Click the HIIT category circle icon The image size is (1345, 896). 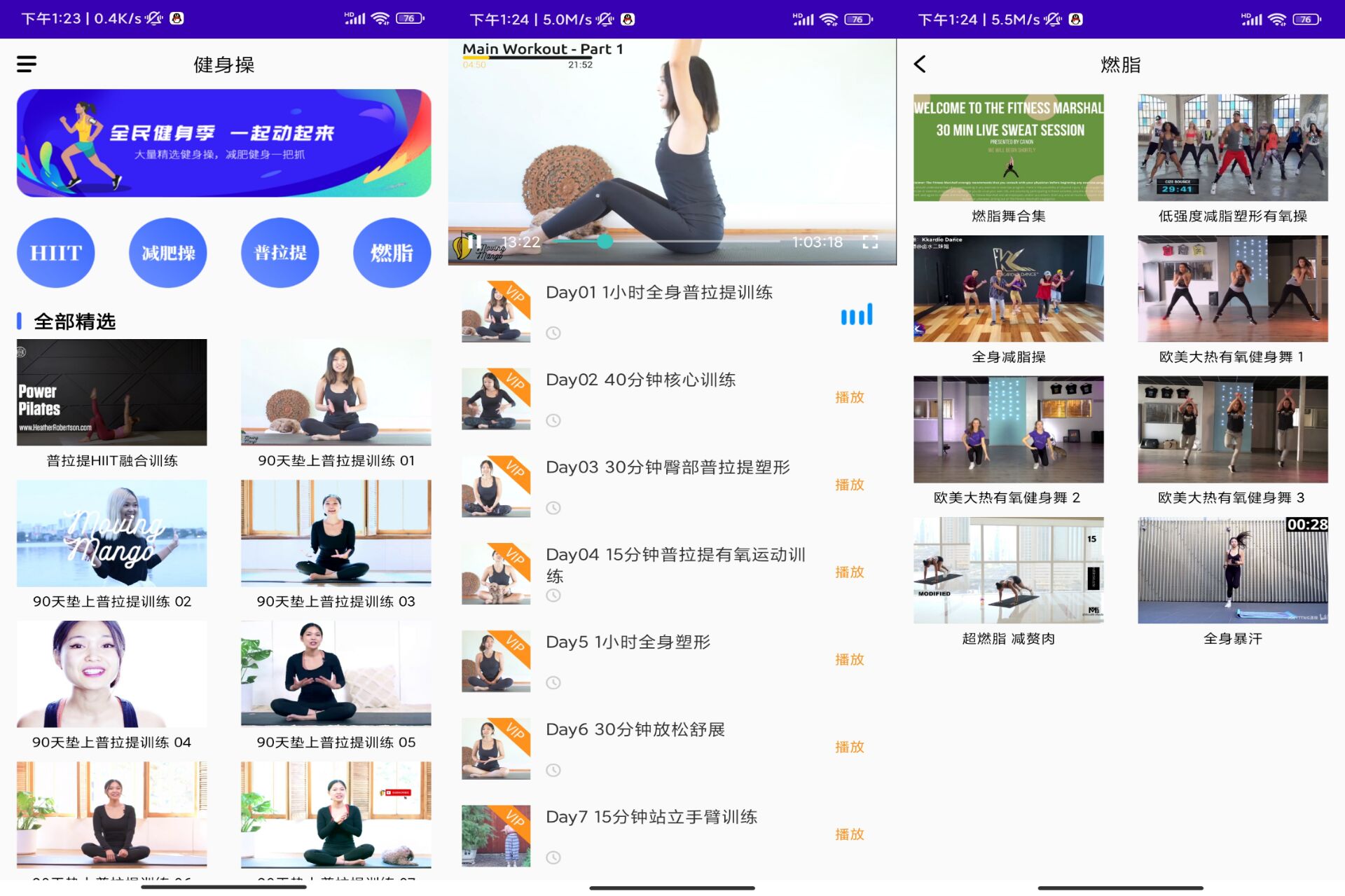pos(56,253)
